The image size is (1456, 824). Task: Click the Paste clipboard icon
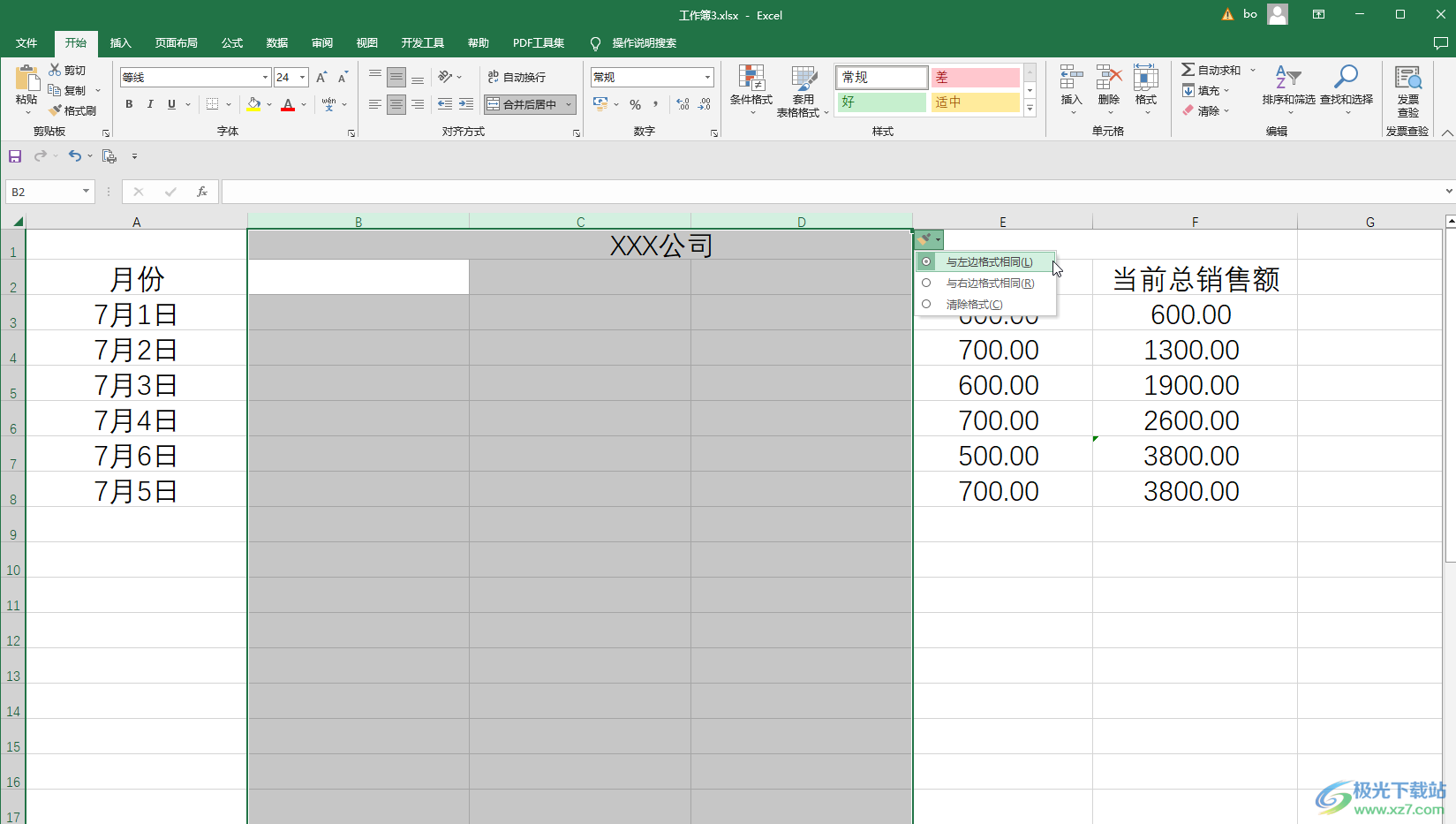[26, 78]
